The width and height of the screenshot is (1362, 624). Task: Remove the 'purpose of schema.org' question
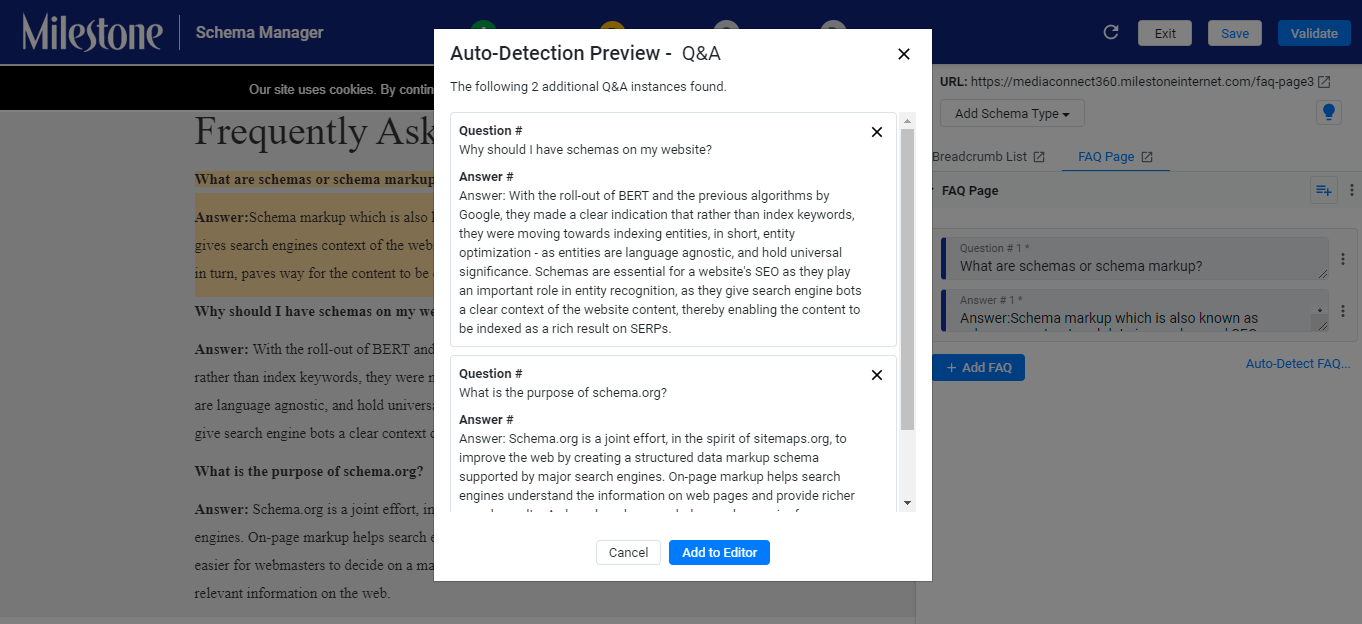tap(877, 375)
